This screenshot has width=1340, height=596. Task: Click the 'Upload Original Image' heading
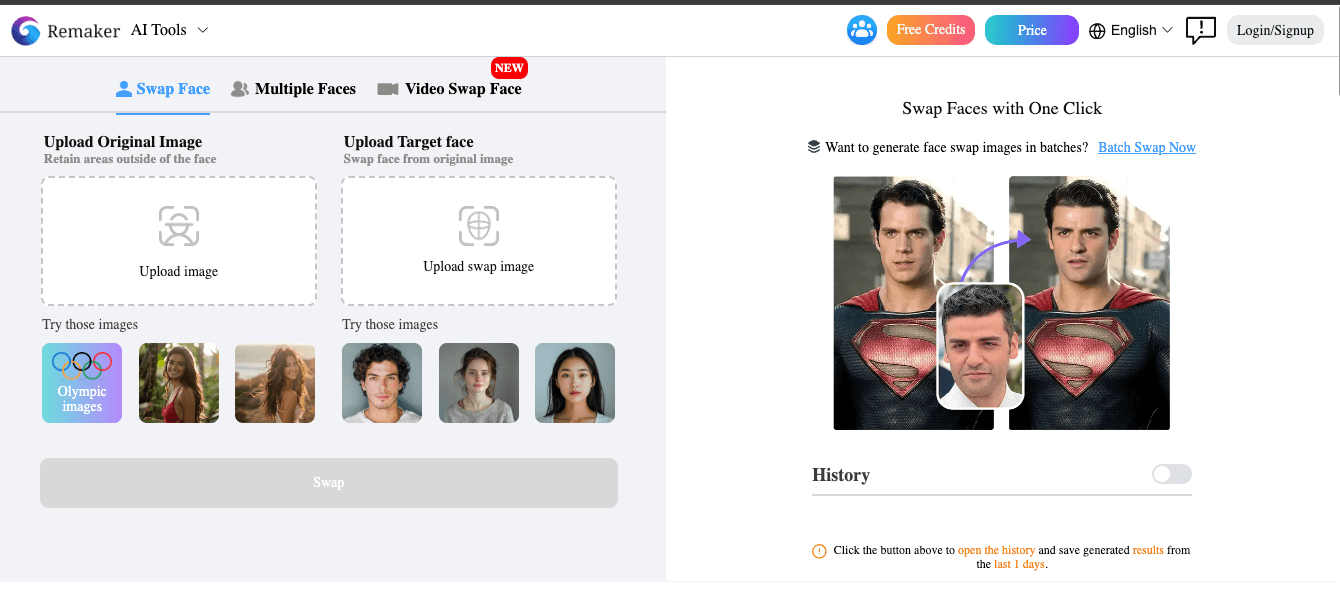[x=123, y=142]
